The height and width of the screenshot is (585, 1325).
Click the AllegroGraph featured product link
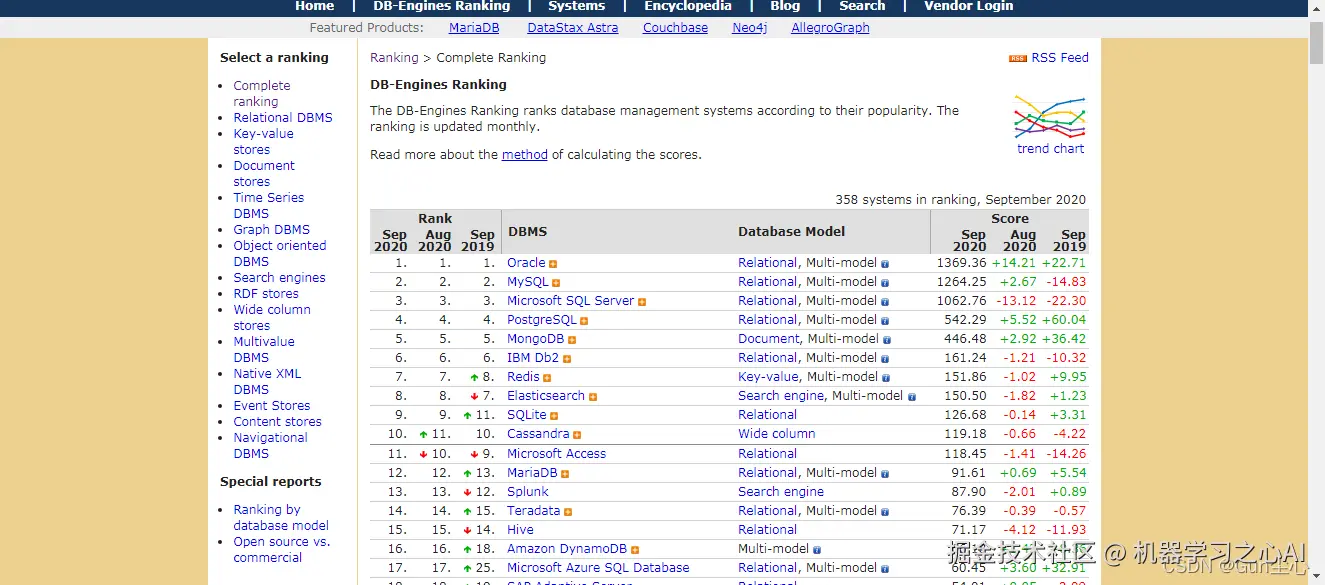pyautogui.click(x=830, y=28)
